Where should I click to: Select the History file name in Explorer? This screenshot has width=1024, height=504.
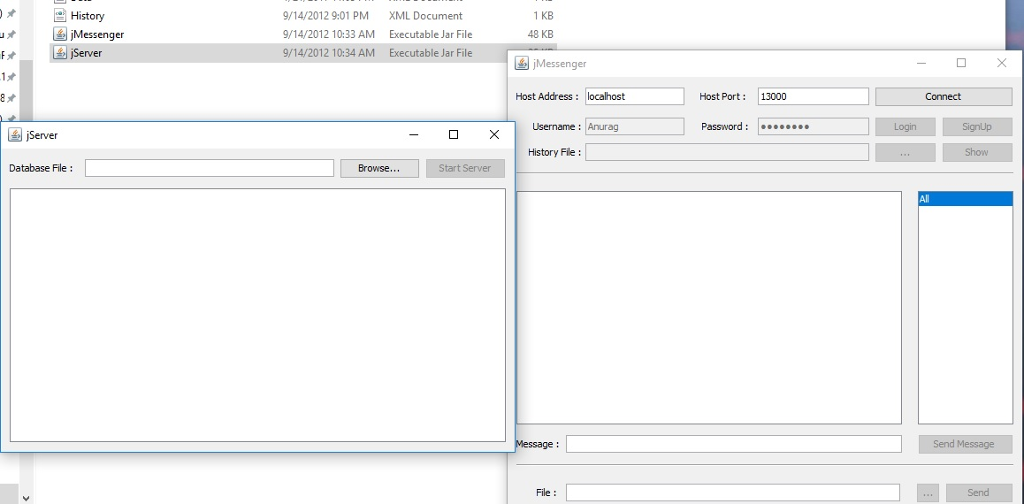pyautogui.click(x=88, y=15)
